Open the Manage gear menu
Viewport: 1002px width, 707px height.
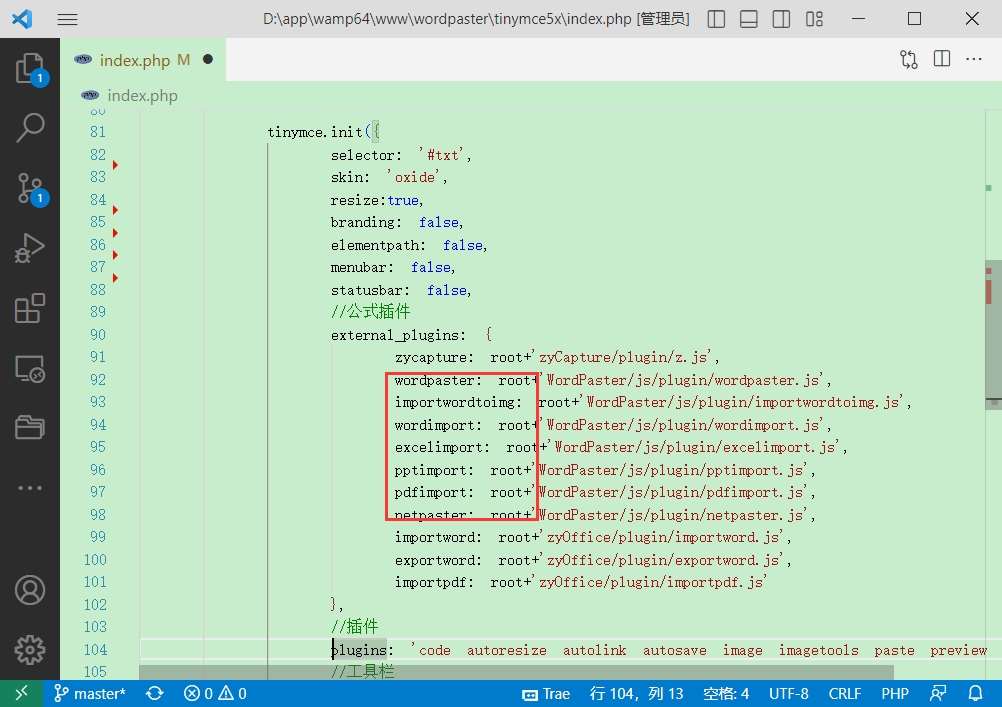30,649
